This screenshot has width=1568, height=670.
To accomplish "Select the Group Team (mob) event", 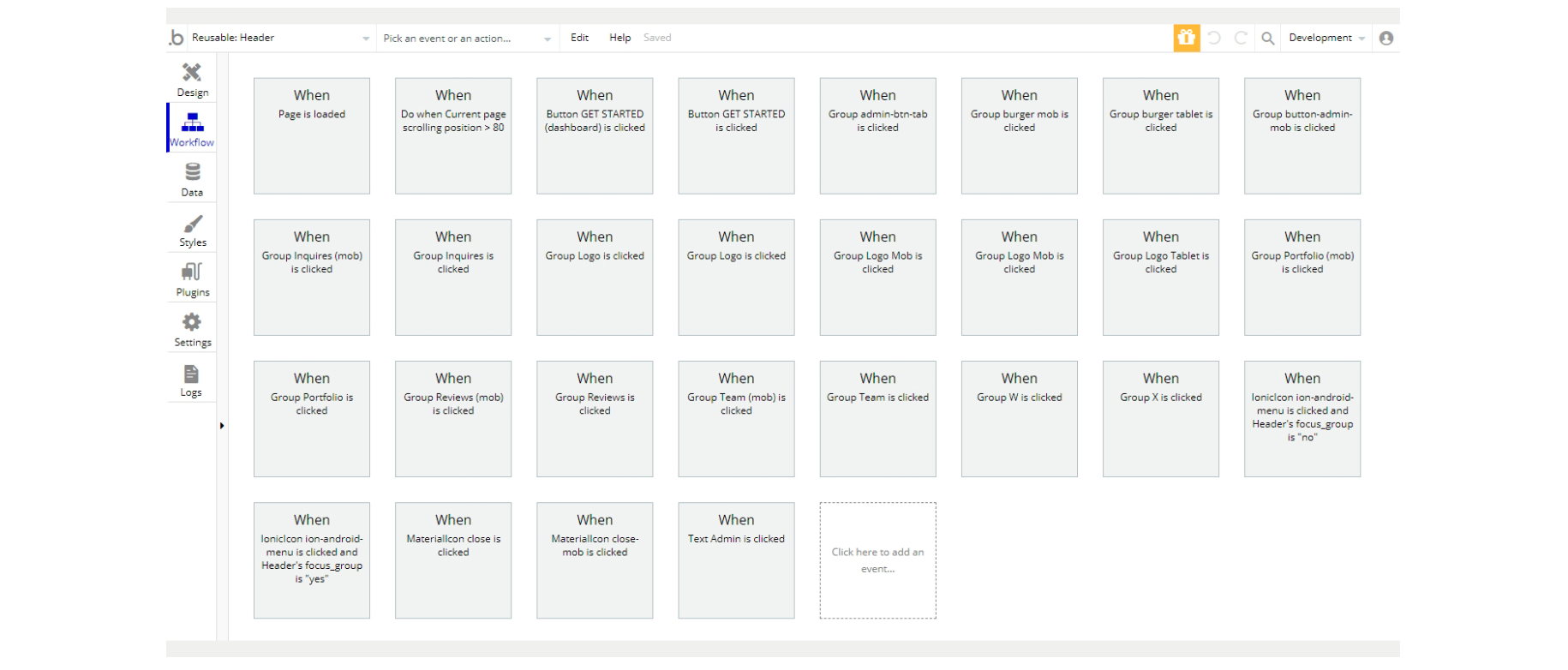I will 737,419.
